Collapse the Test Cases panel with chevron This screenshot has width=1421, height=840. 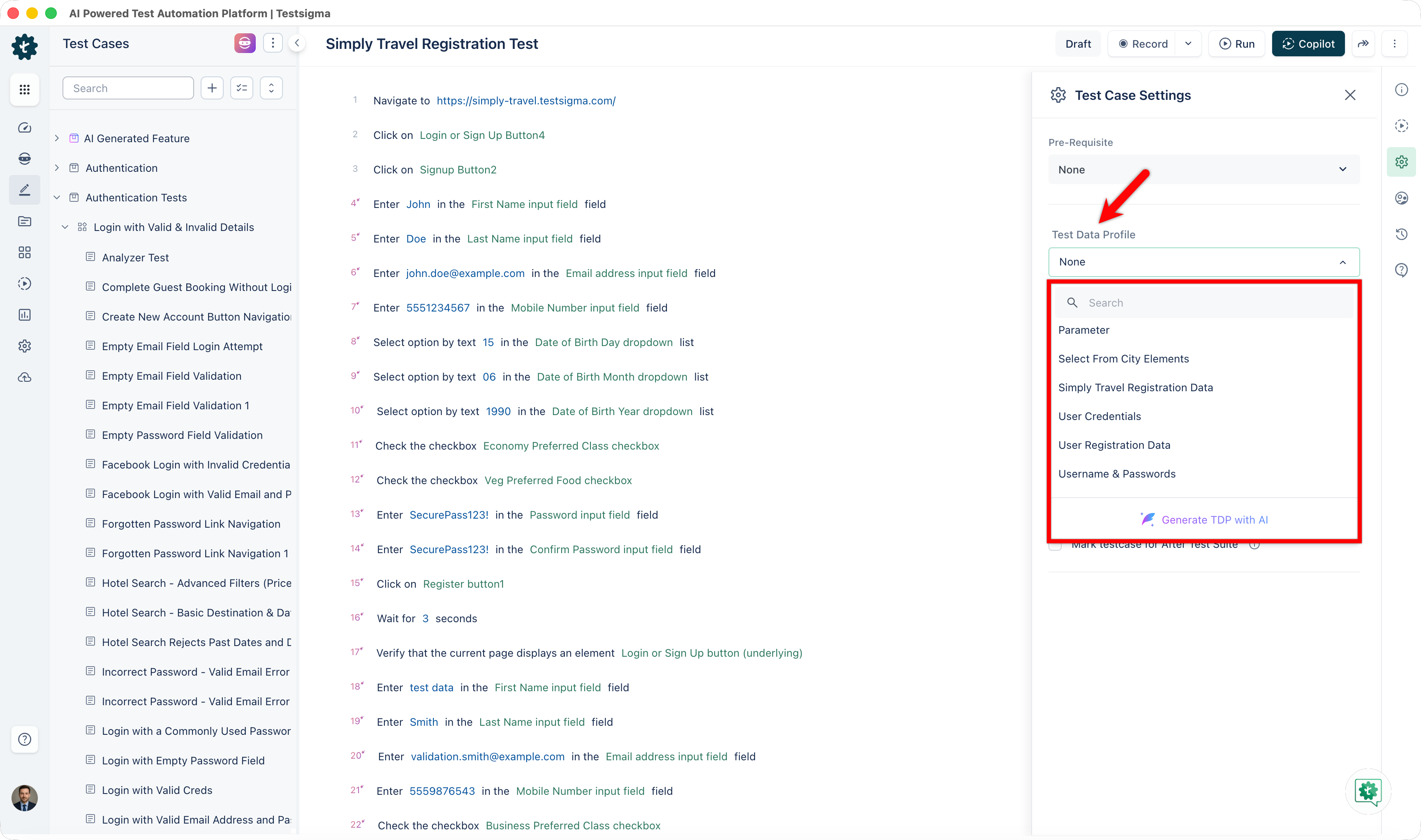point(297,43)
